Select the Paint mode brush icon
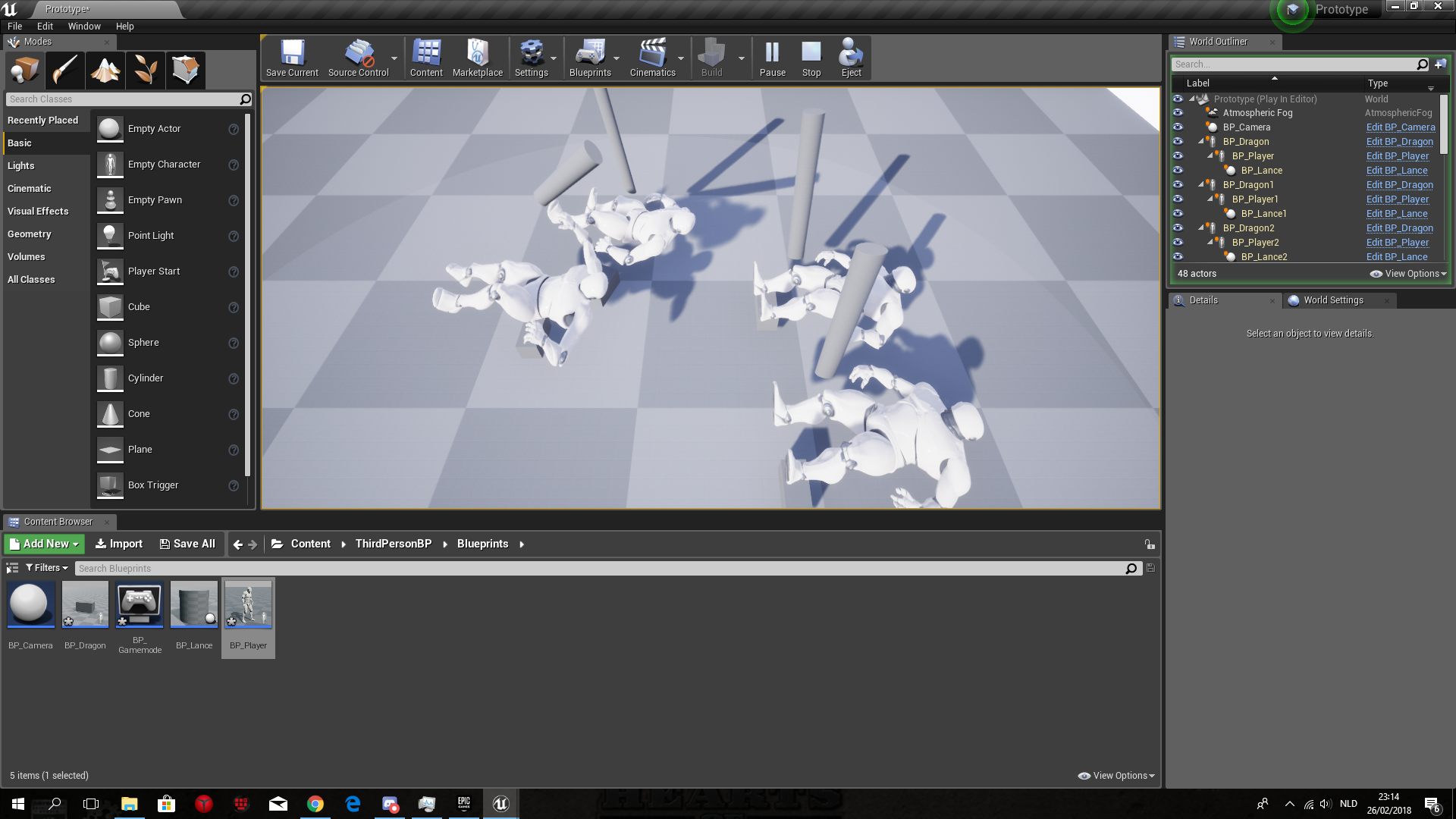1456x819 pixels. click(64, 71)
